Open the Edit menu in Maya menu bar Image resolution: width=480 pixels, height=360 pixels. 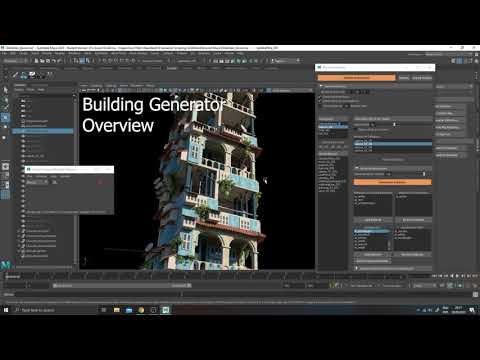point(13,53)
